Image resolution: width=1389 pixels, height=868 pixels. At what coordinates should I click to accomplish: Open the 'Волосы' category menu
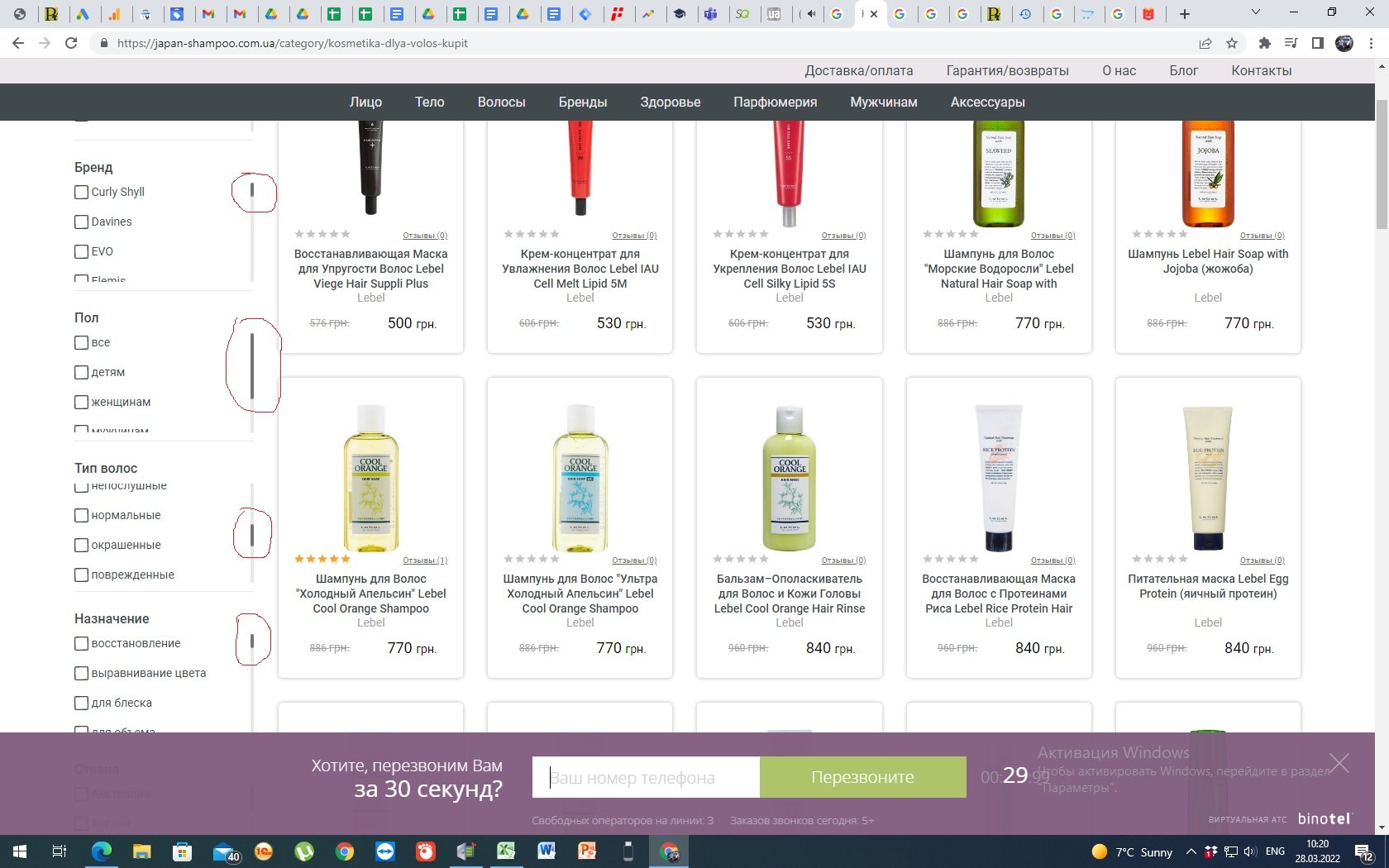coord(501,102)
